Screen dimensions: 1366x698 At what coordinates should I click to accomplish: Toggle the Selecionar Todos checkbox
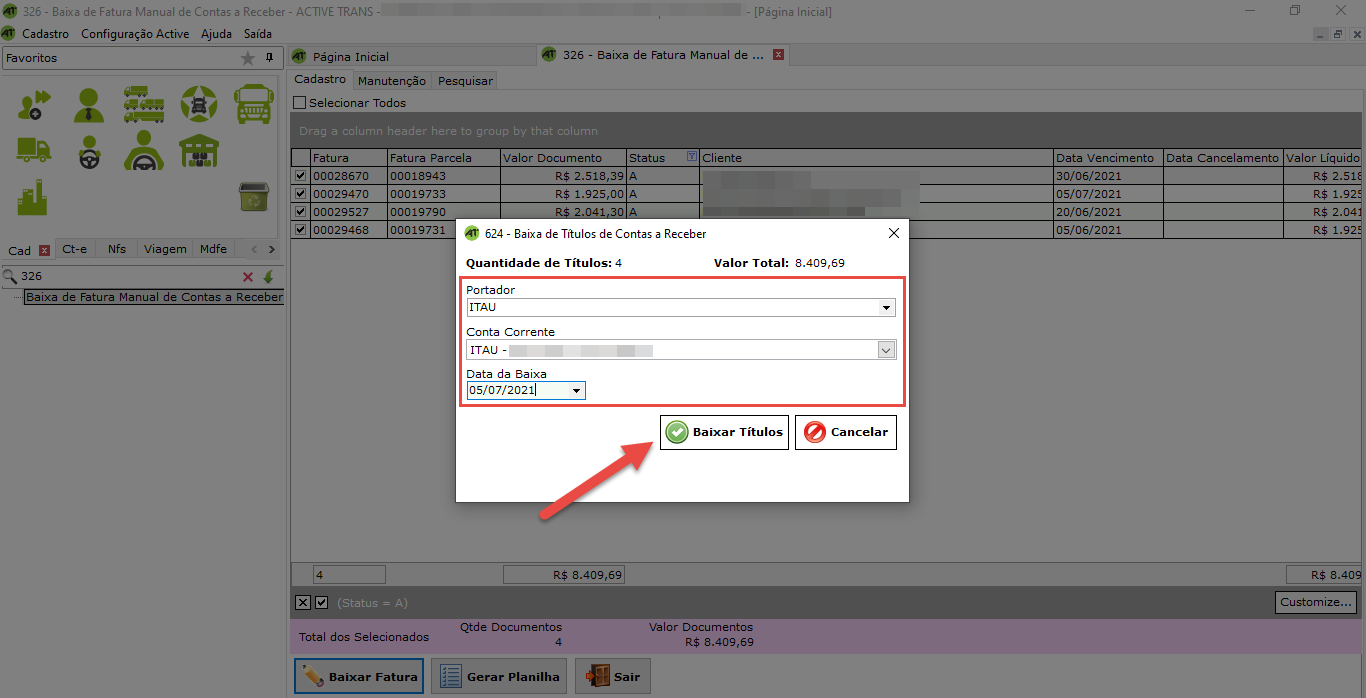[299, 103]
